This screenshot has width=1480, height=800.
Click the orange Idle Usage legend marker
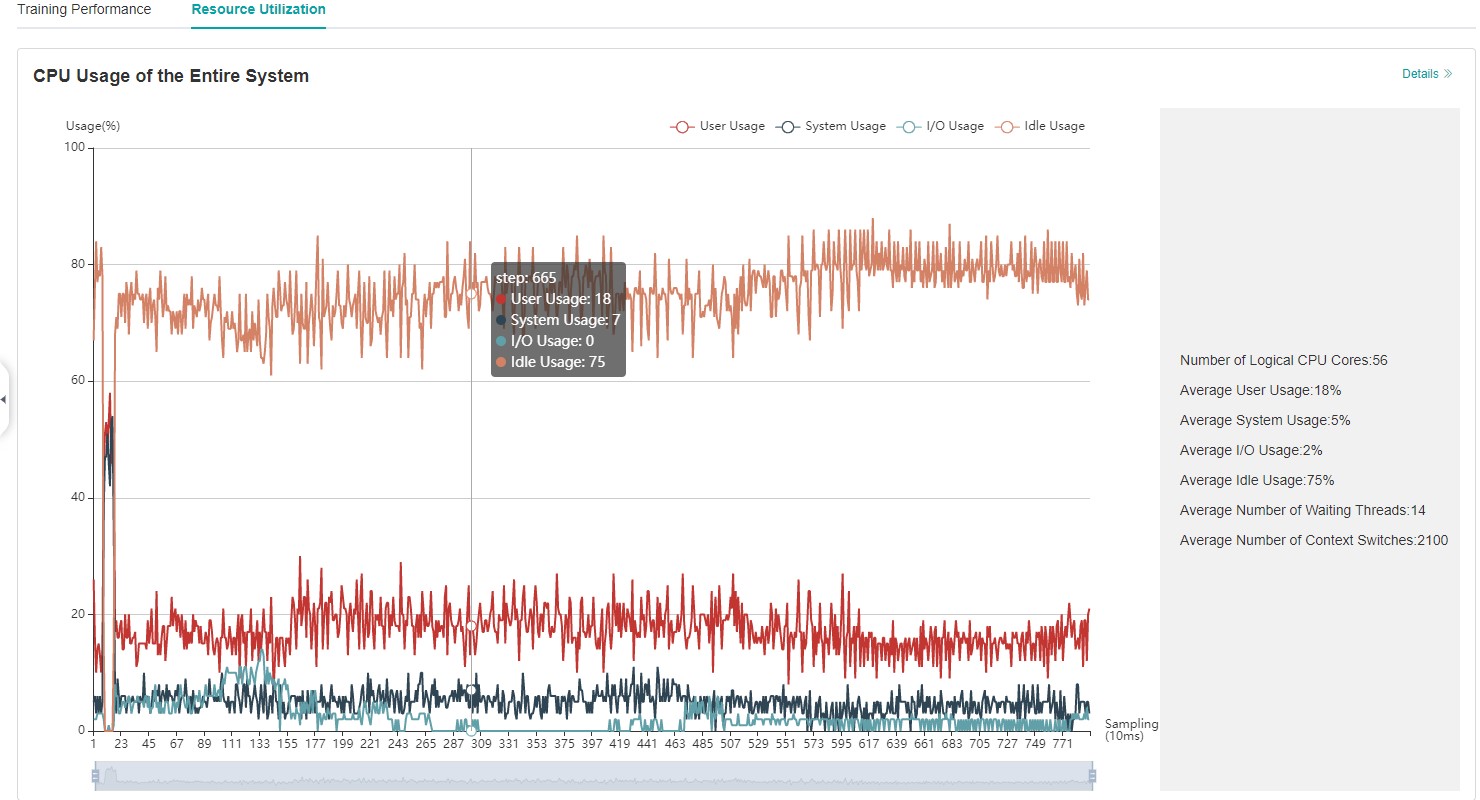(x=1007, y=127)
